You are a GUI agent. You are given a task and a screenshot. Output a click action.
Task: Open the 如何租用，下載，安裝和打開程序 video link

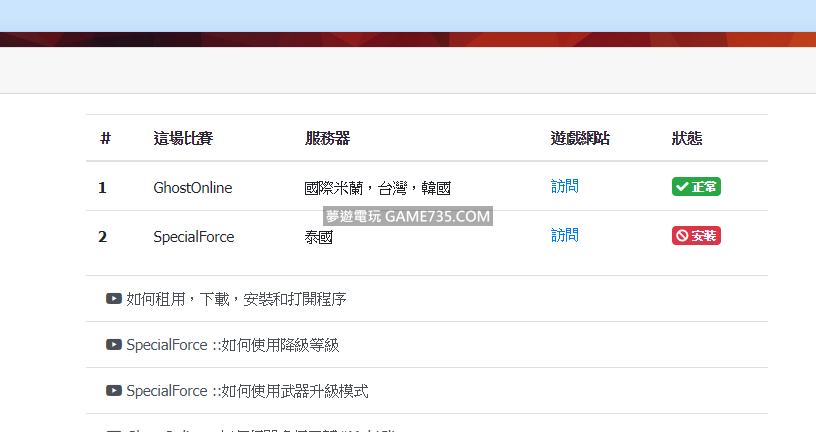coord(236,299)
